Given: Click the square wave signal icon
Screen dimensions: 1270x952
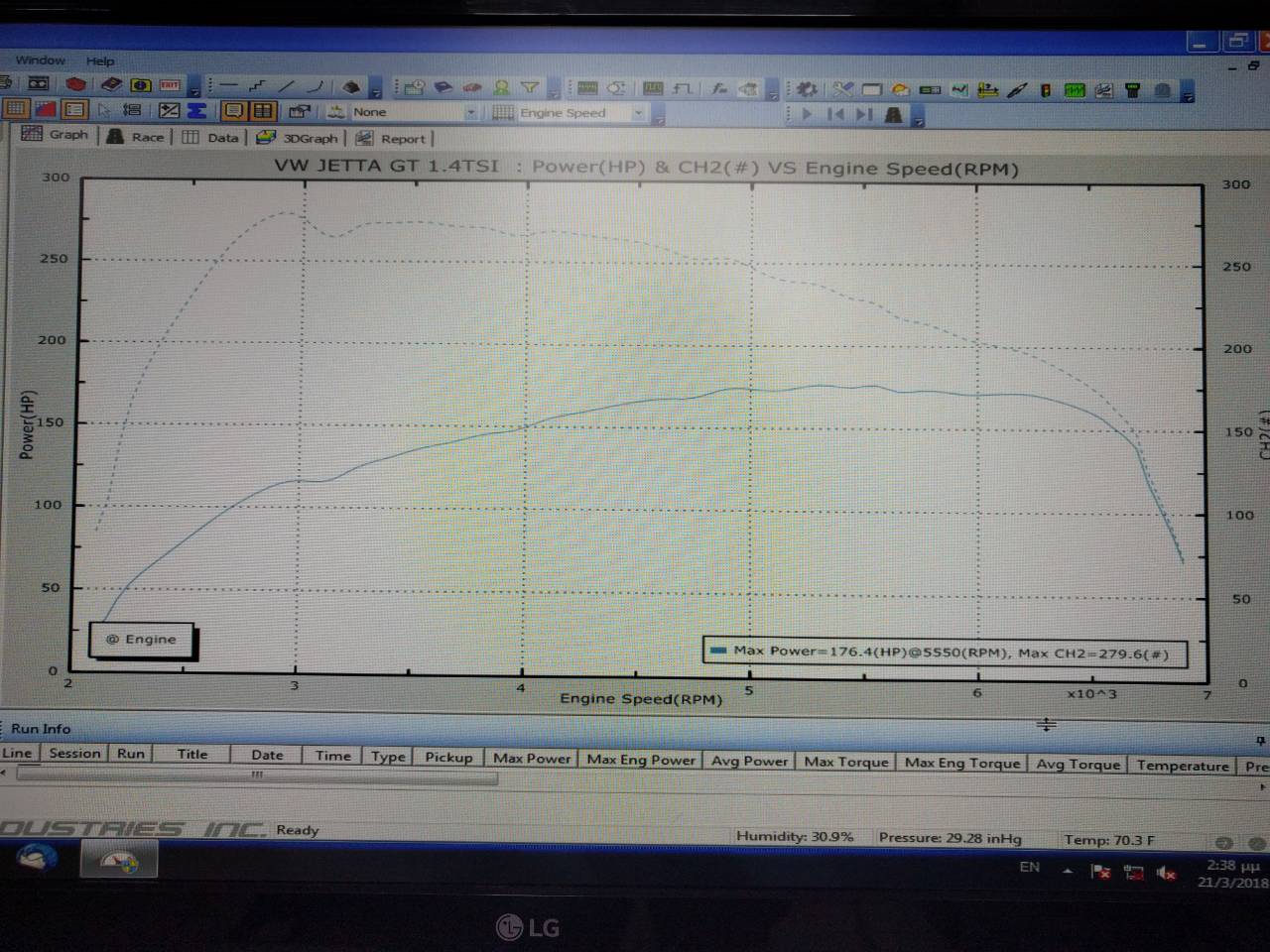Looking at the screenshot, I should (683, 89).
